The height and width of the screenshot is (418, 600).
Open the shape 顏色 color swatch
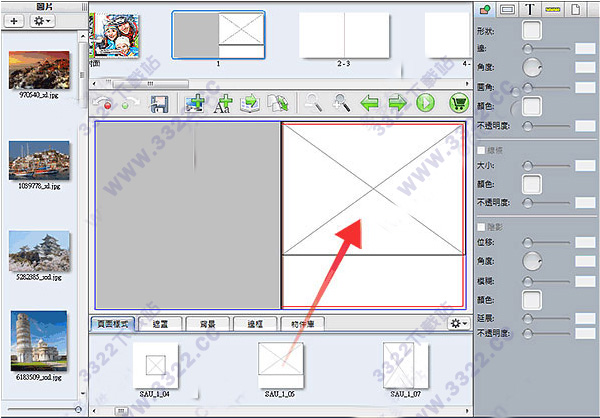point(532,106)
